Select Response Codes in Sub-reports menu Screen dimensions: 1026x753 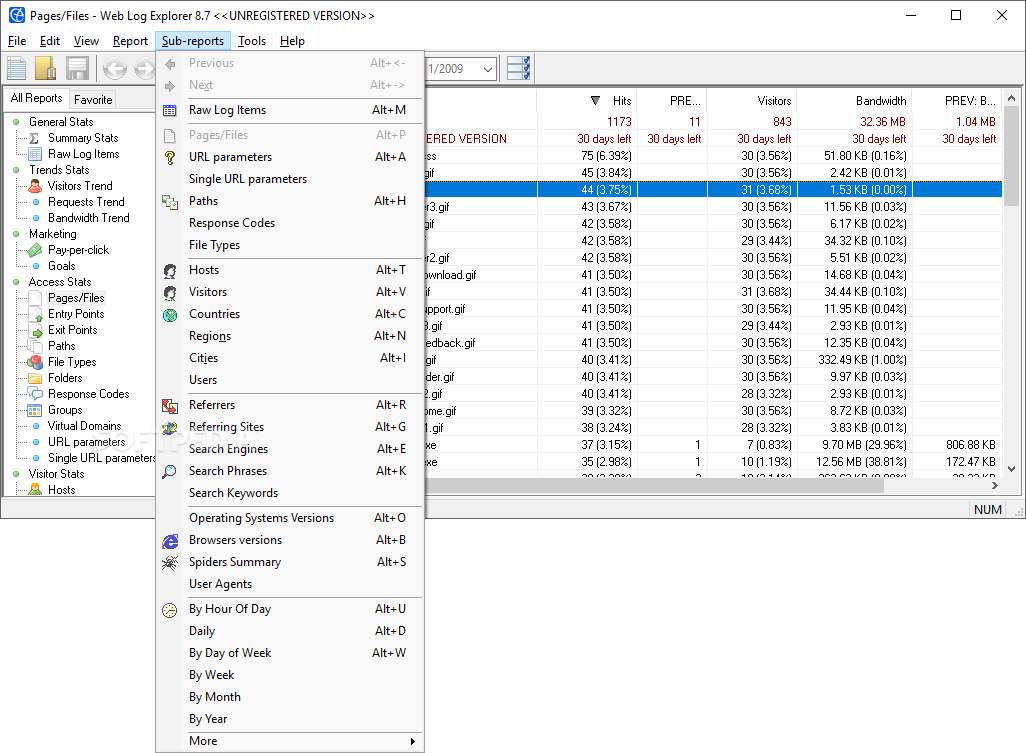tap(290, 223)
